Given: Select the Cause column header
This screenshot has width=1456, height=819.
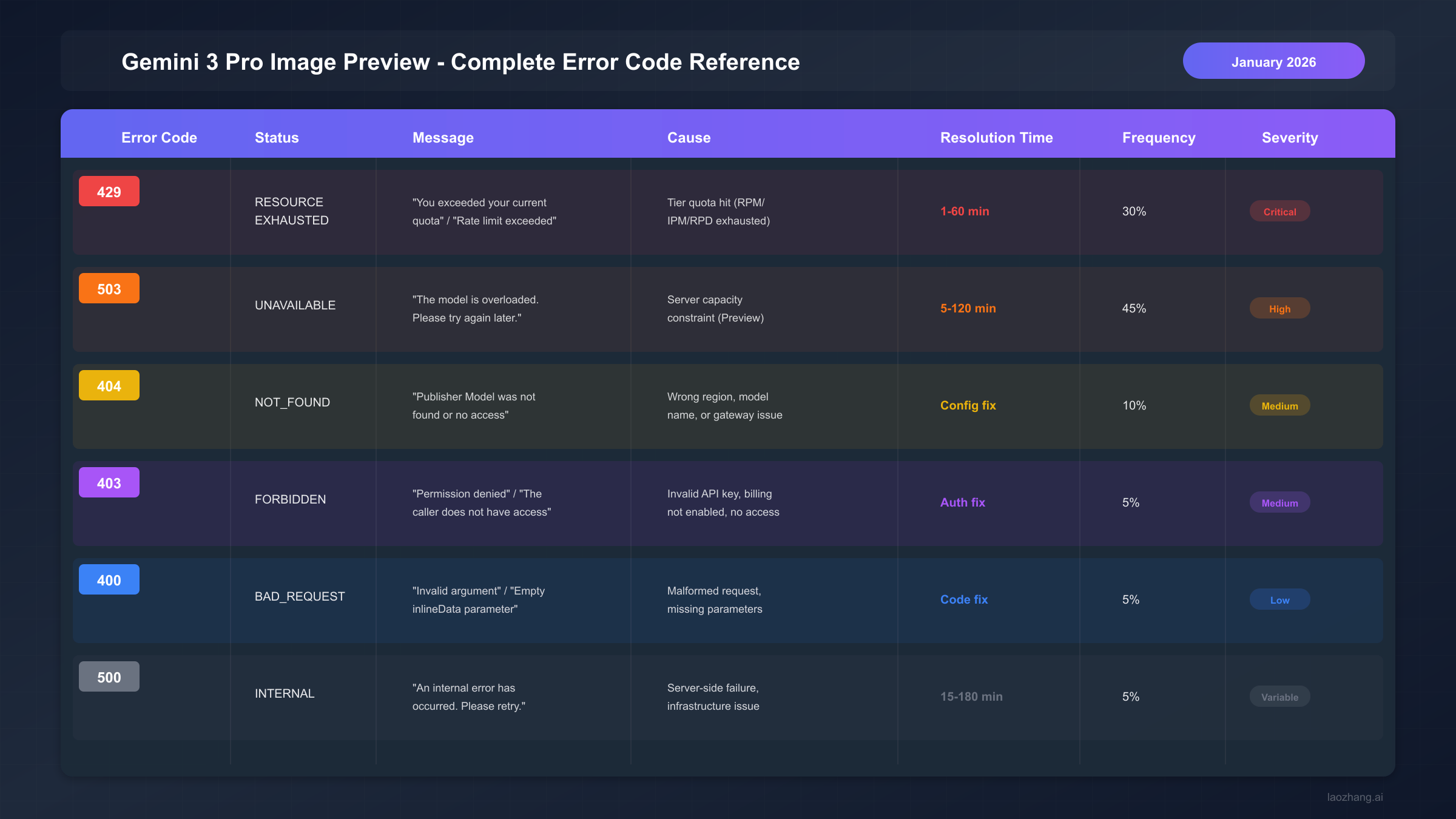Looking at the screenshot, I should pyautogui.click(x=689, y=138).
